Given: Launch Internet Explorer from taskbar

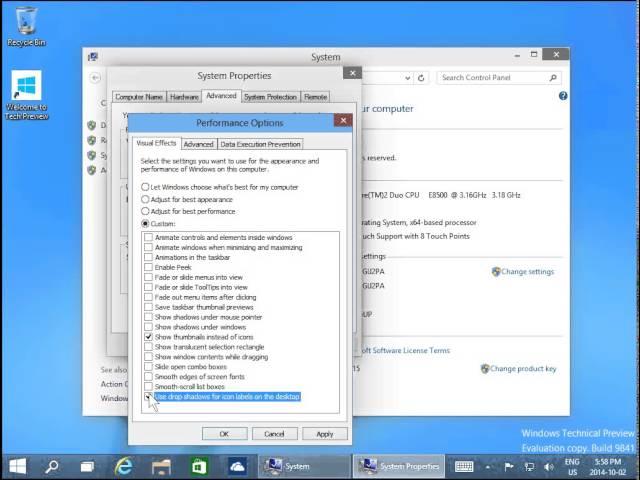Looking at the screenshot, I should (124, 466).
